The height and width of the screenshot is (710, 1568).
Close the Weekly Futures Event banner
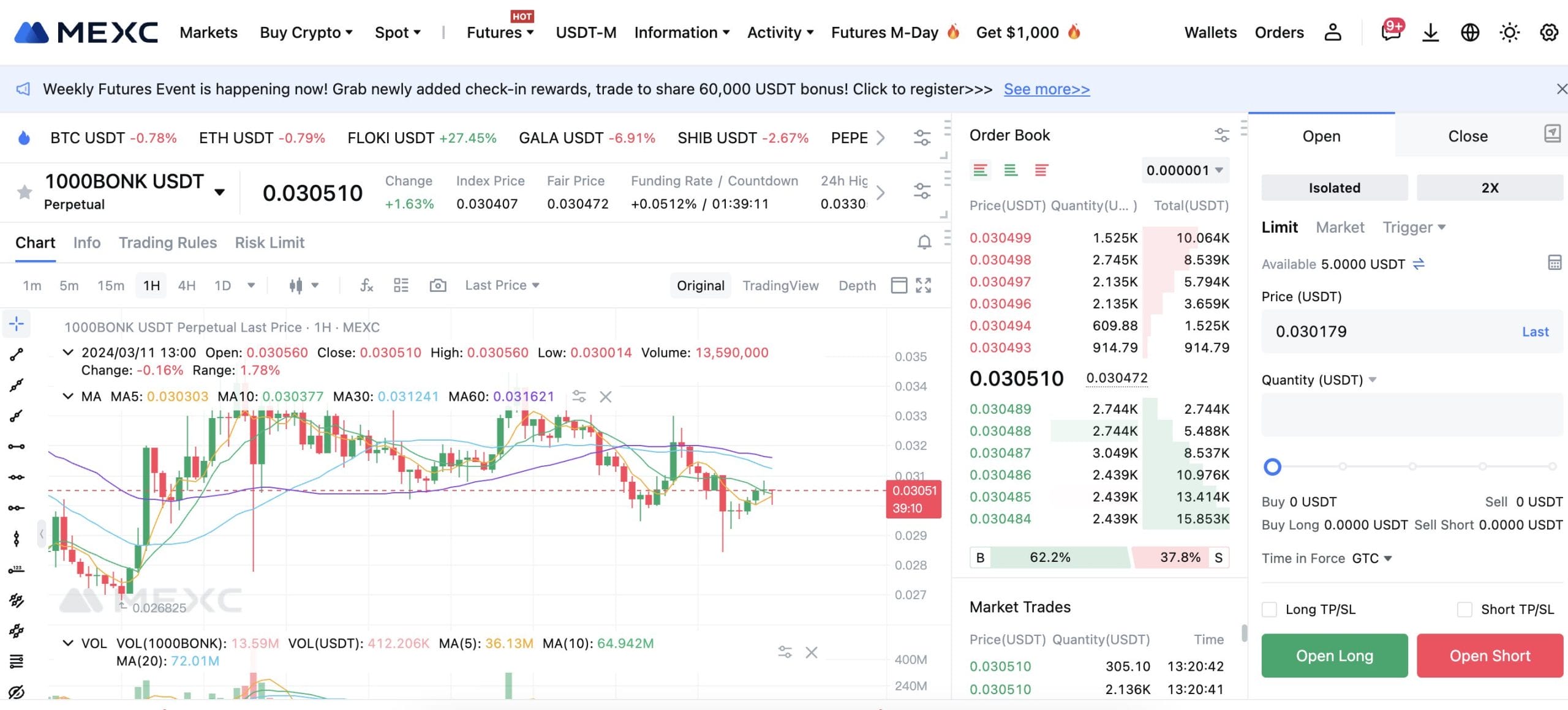click(1562, 89)
